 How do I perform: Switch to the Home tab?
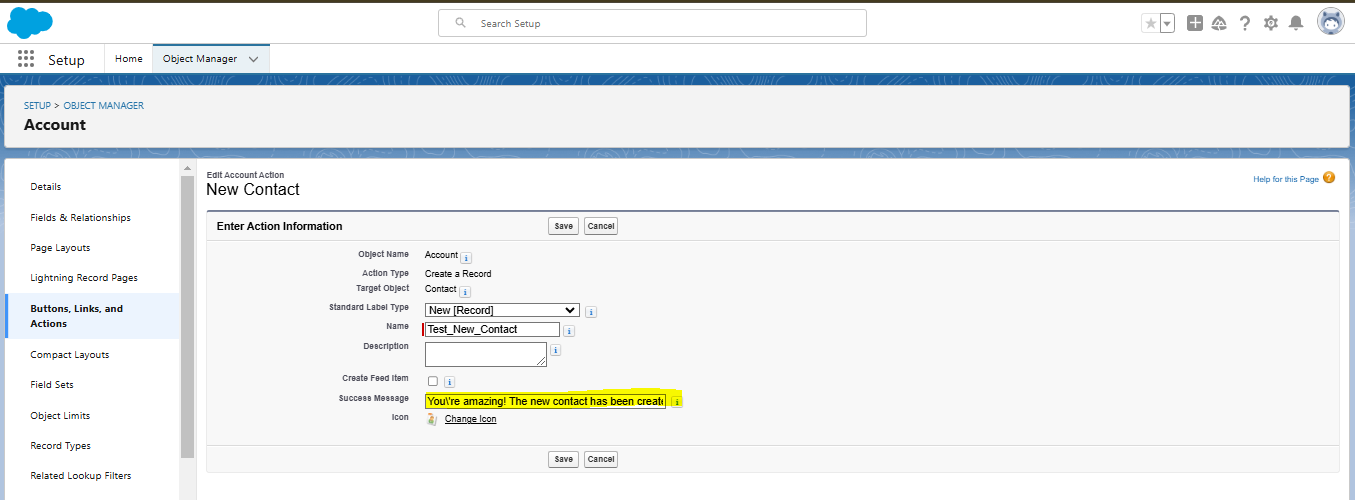[x=128, y=59]
